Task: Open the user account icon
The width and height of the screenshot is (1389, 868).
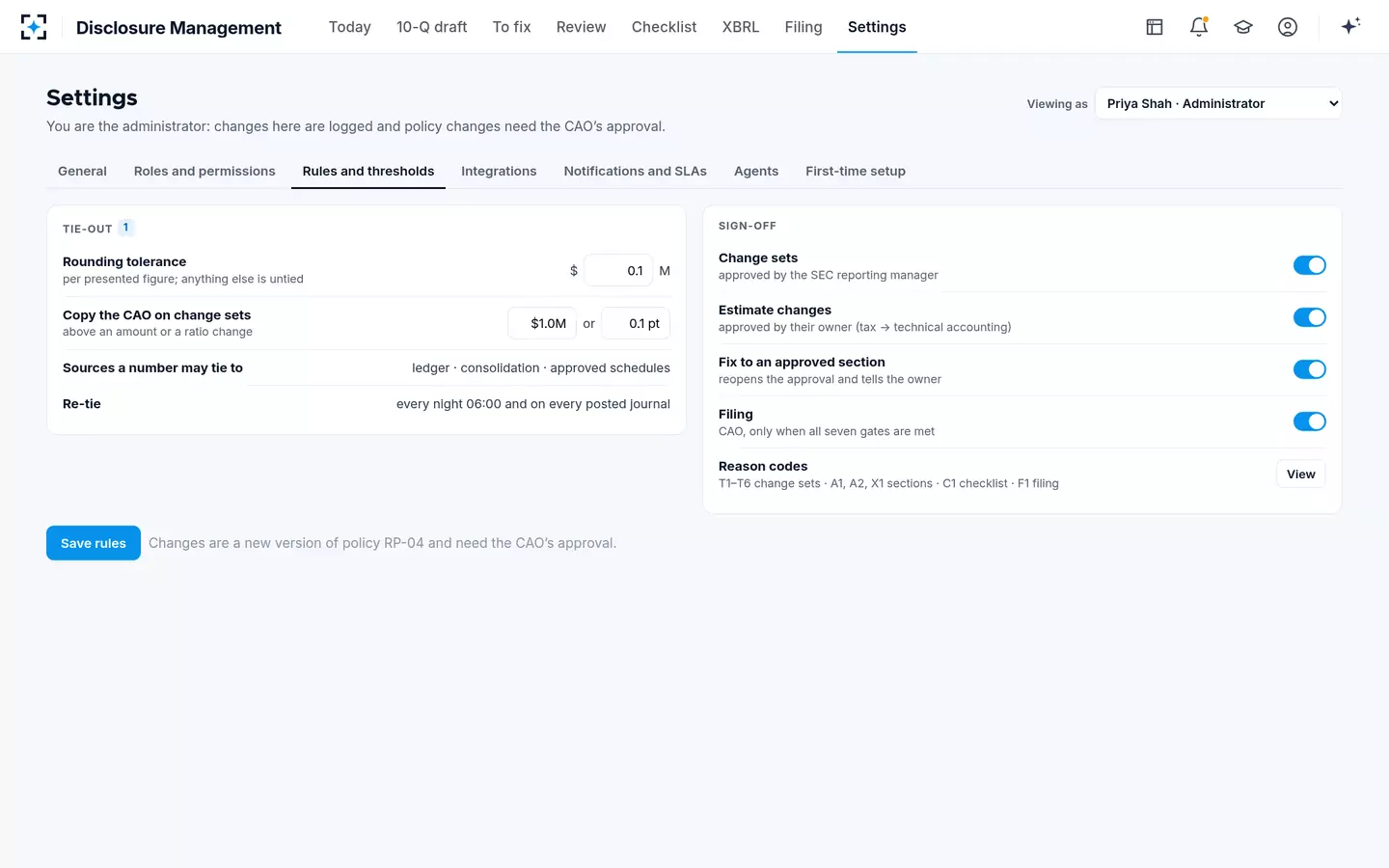Action: coord(1288,27)
